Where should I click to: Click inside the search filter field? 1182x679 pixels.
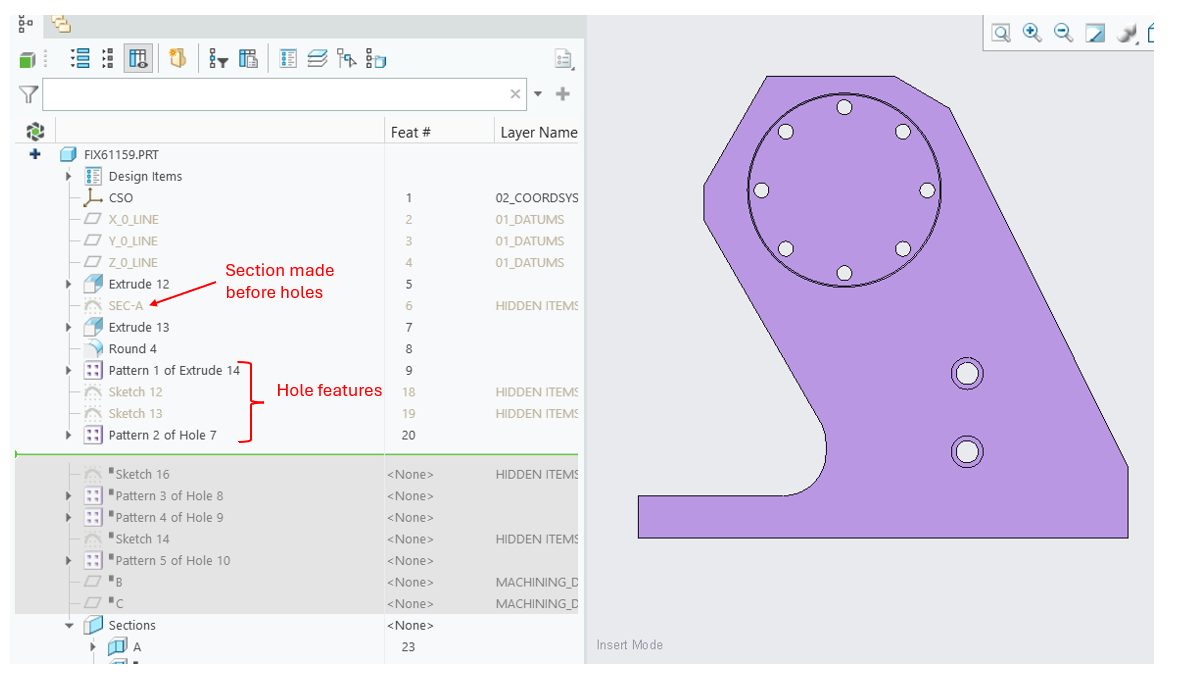(280, 94)
